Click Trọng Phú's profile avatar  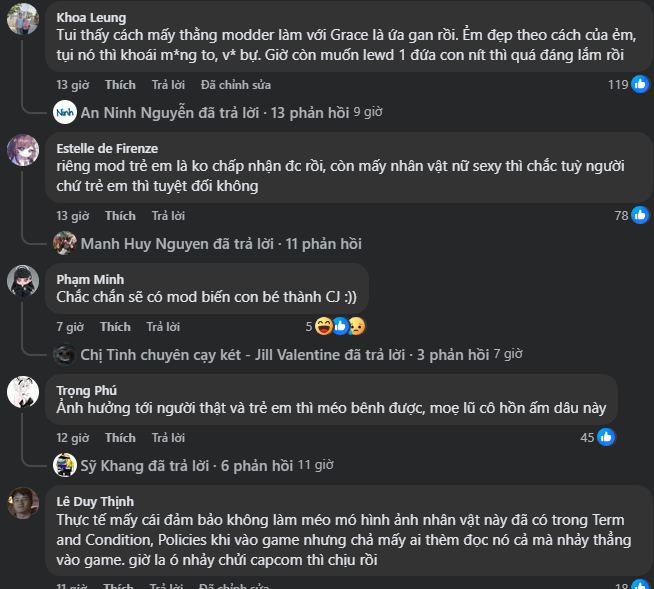(x=22, y=391)
